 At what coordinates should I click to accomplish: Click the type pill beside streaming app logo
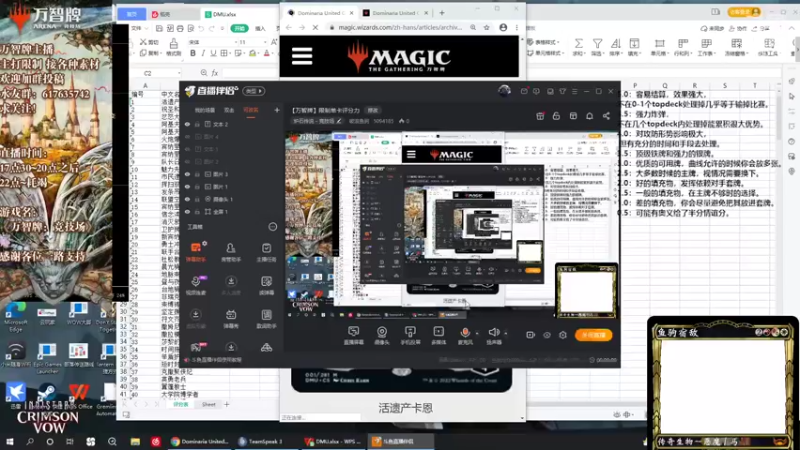coord(254,91)
